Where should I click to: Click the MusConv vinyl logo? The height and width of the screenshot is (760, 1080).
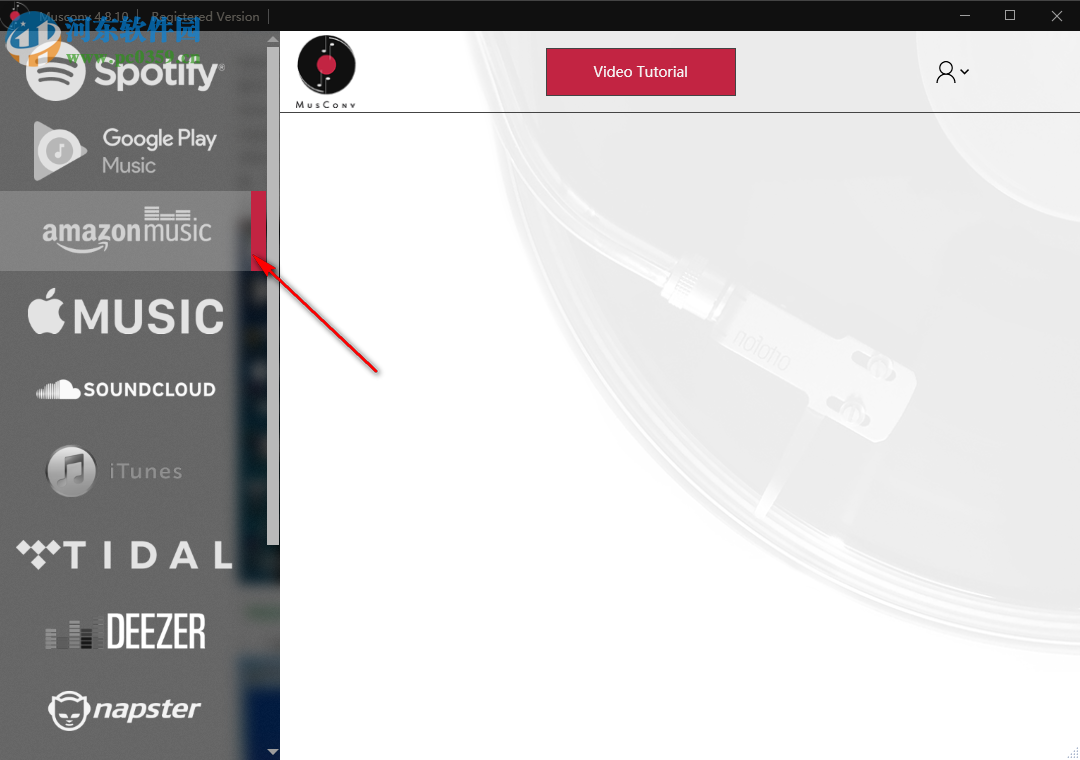(326, 72)
